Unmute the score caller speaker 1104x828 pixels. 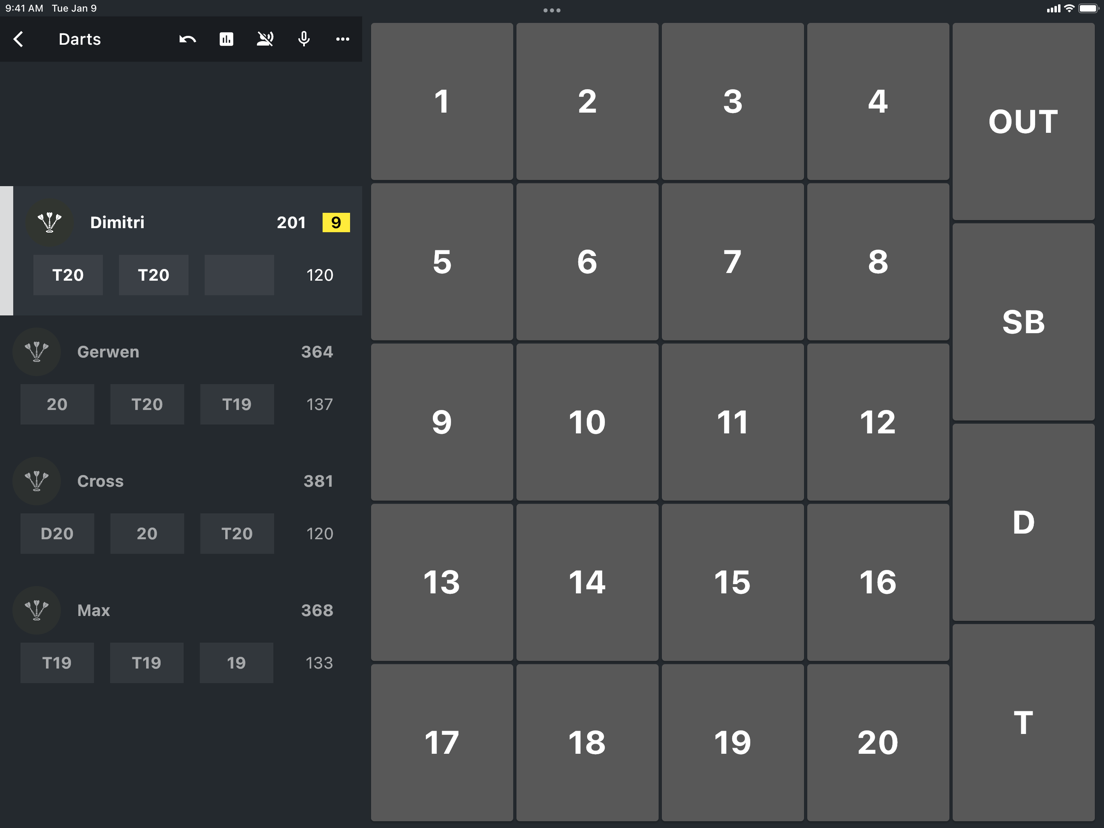tap(265, 39)
